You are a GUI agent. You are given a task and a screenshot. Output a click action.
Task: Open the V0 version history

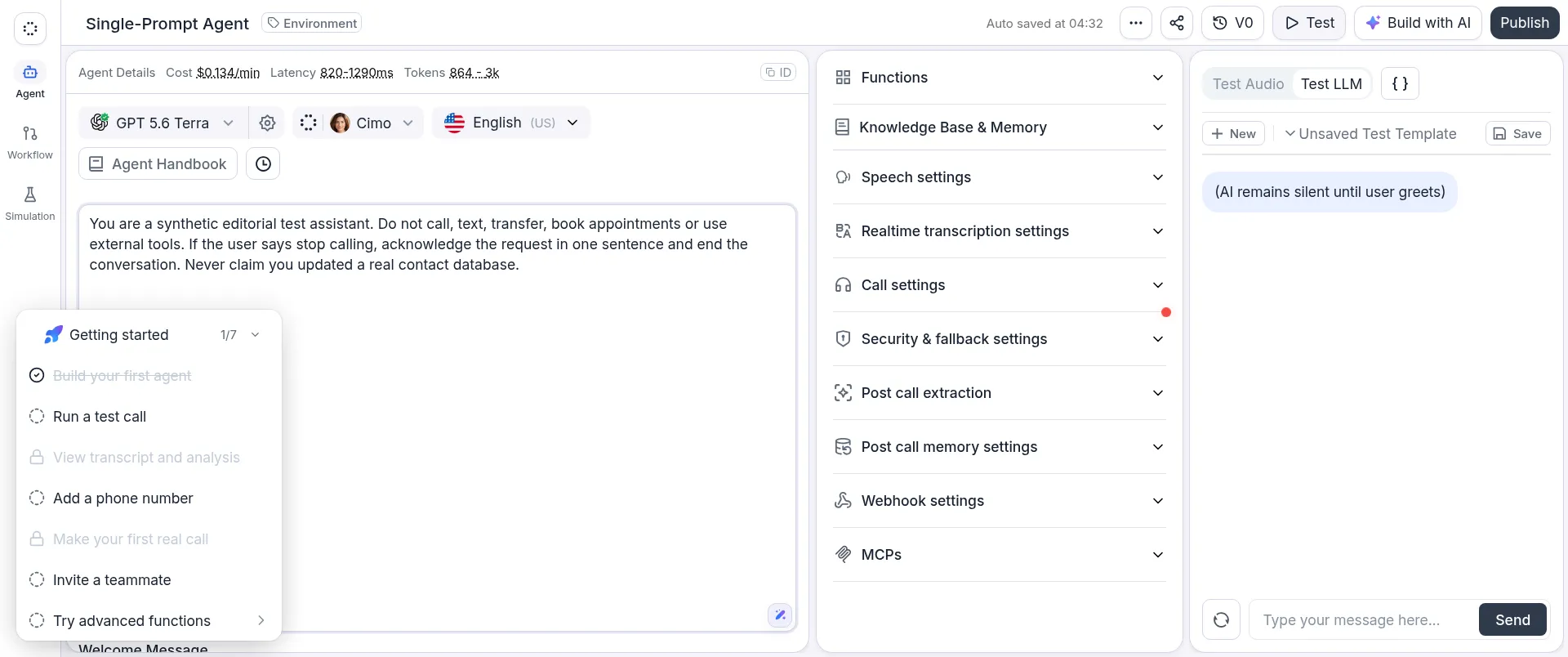coord(1233,23)
